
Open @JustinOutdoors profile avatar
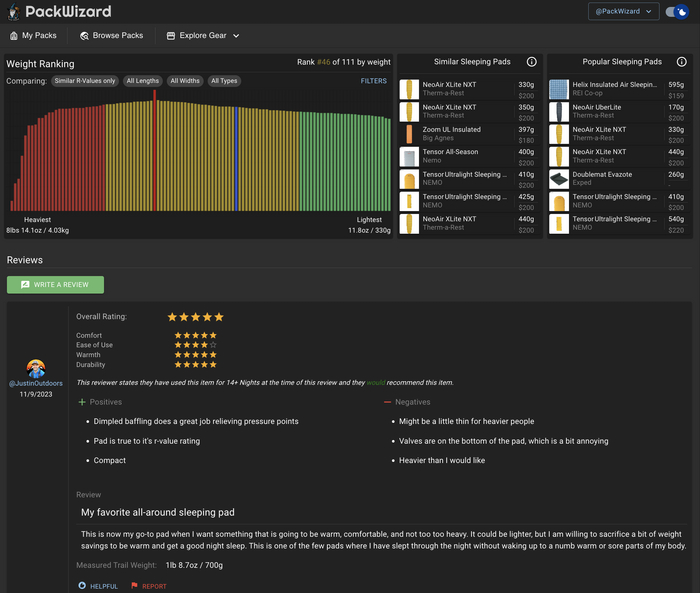pyautogui.click(x=36, y=368)
